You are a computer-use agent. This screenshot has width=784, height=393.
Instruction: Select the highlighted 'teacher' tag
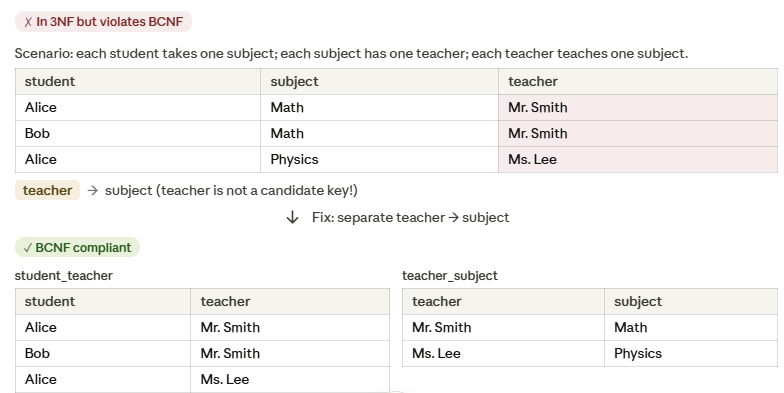tap(48, 190)
